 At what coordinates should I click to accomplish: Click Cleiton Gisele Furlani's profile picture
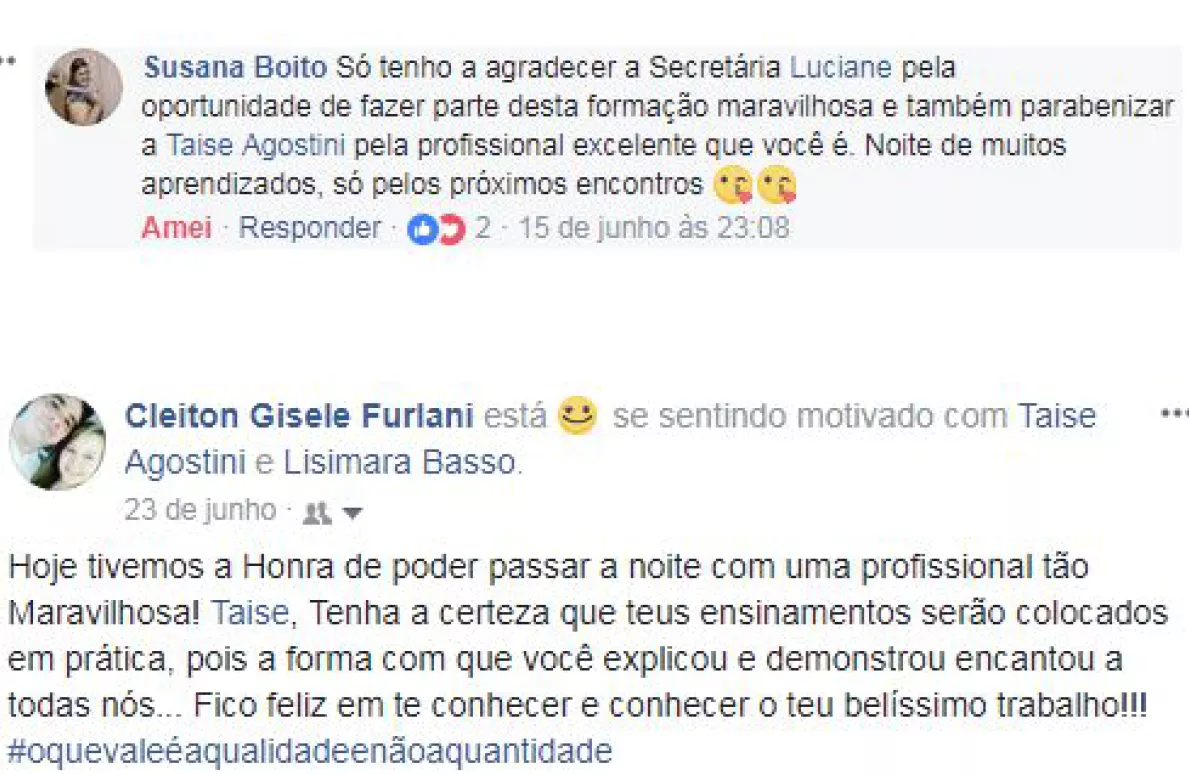click(57, 442)
